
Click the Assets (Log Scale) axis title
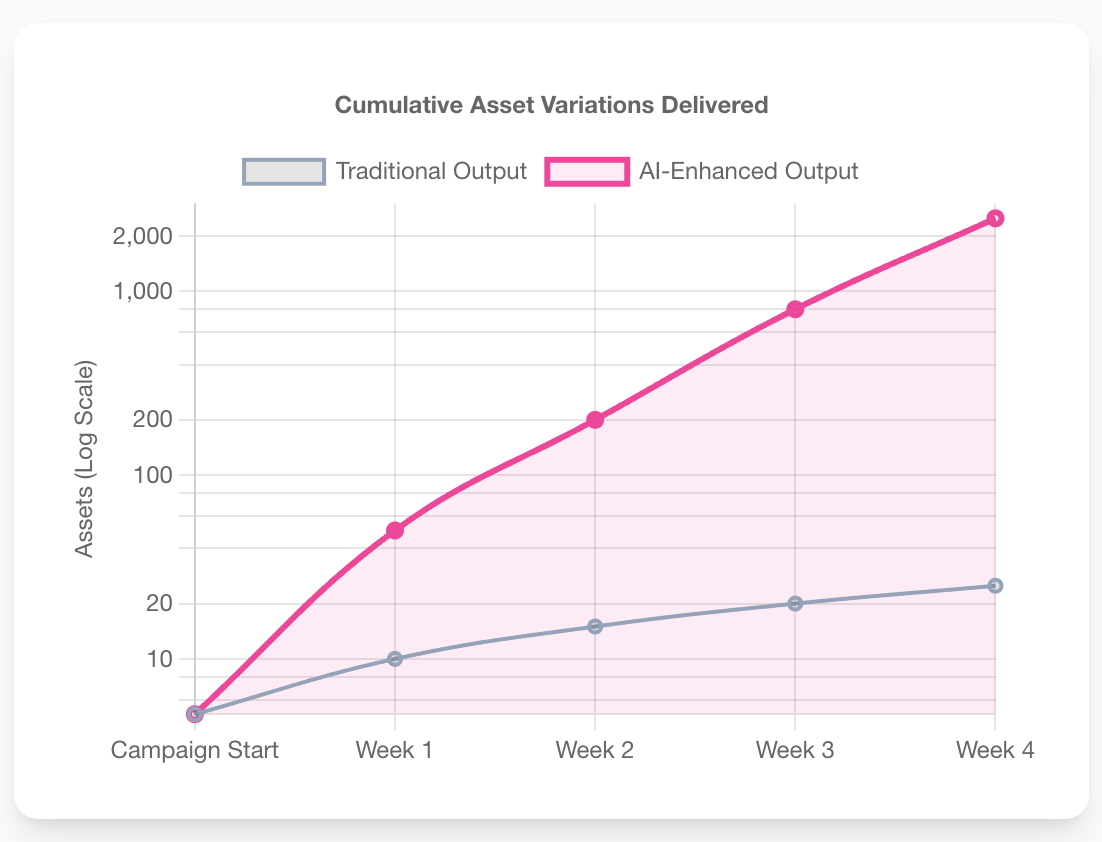pyautogui.click(x=85, y=458)
